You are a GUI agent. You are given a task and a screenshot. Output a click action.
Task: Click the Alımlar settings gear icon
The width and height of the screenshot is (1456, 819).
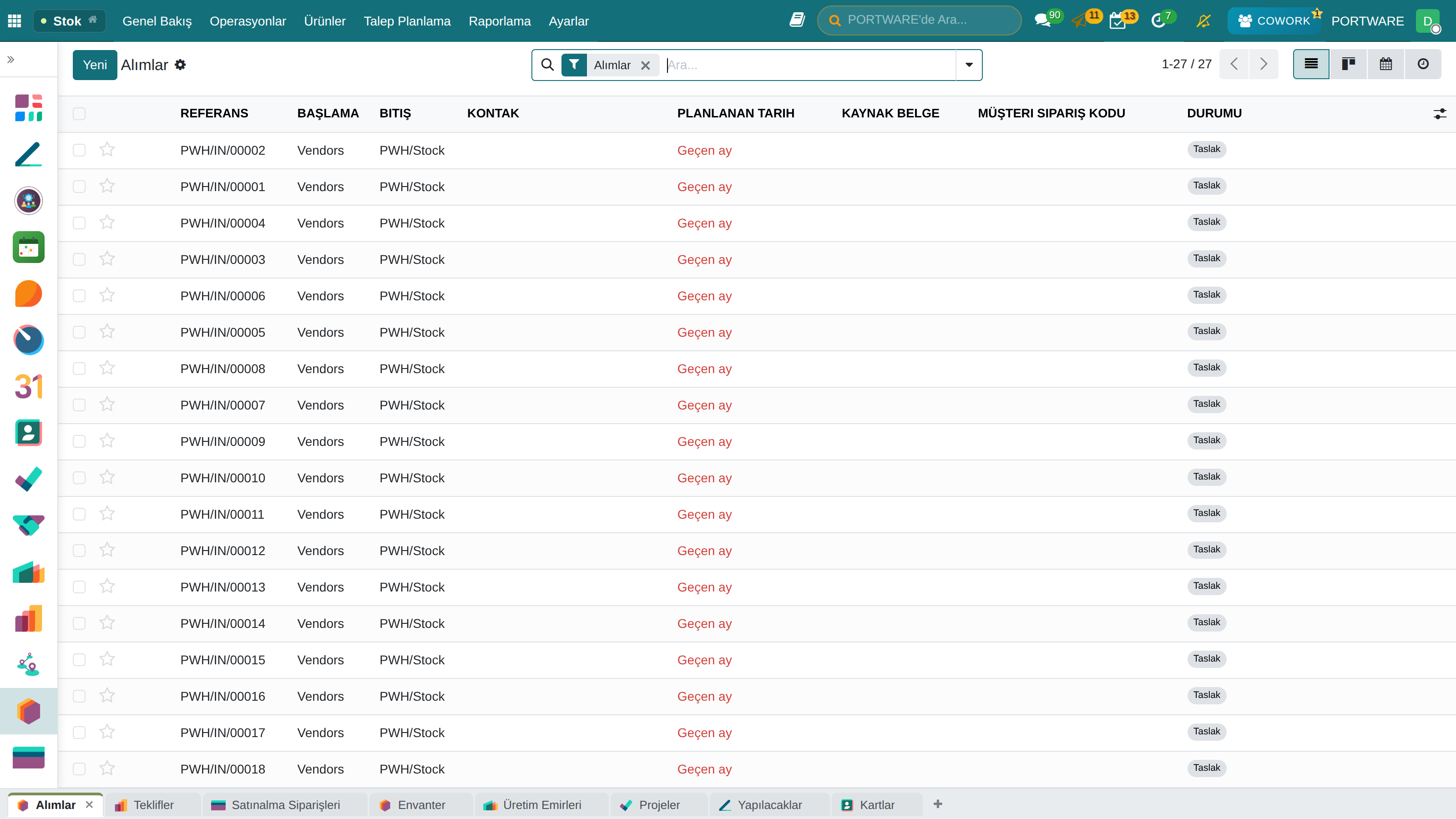(x=180, y=65)
